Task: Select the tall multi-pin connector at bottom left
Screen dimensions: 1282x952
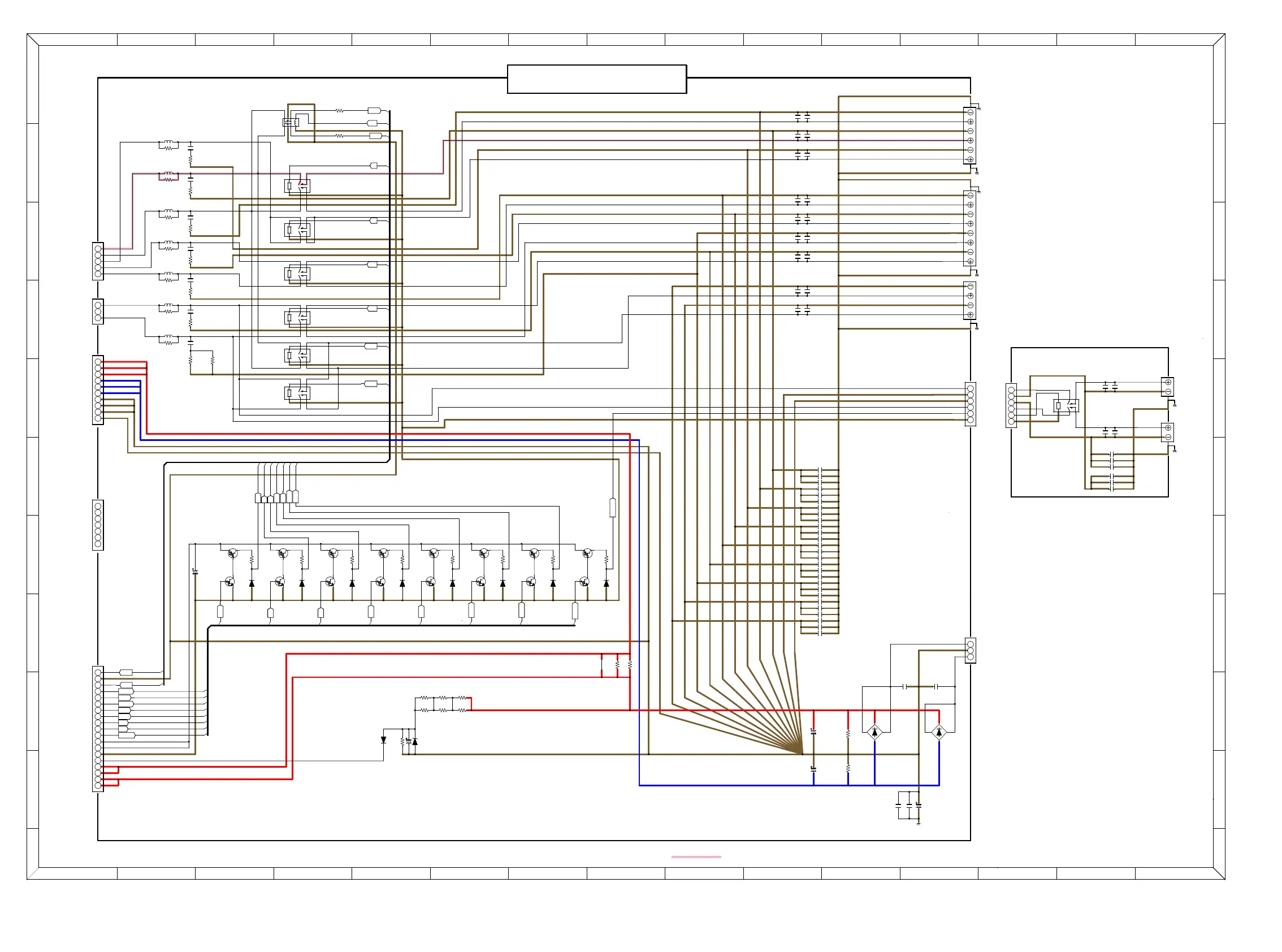Action: pos(98,728)
